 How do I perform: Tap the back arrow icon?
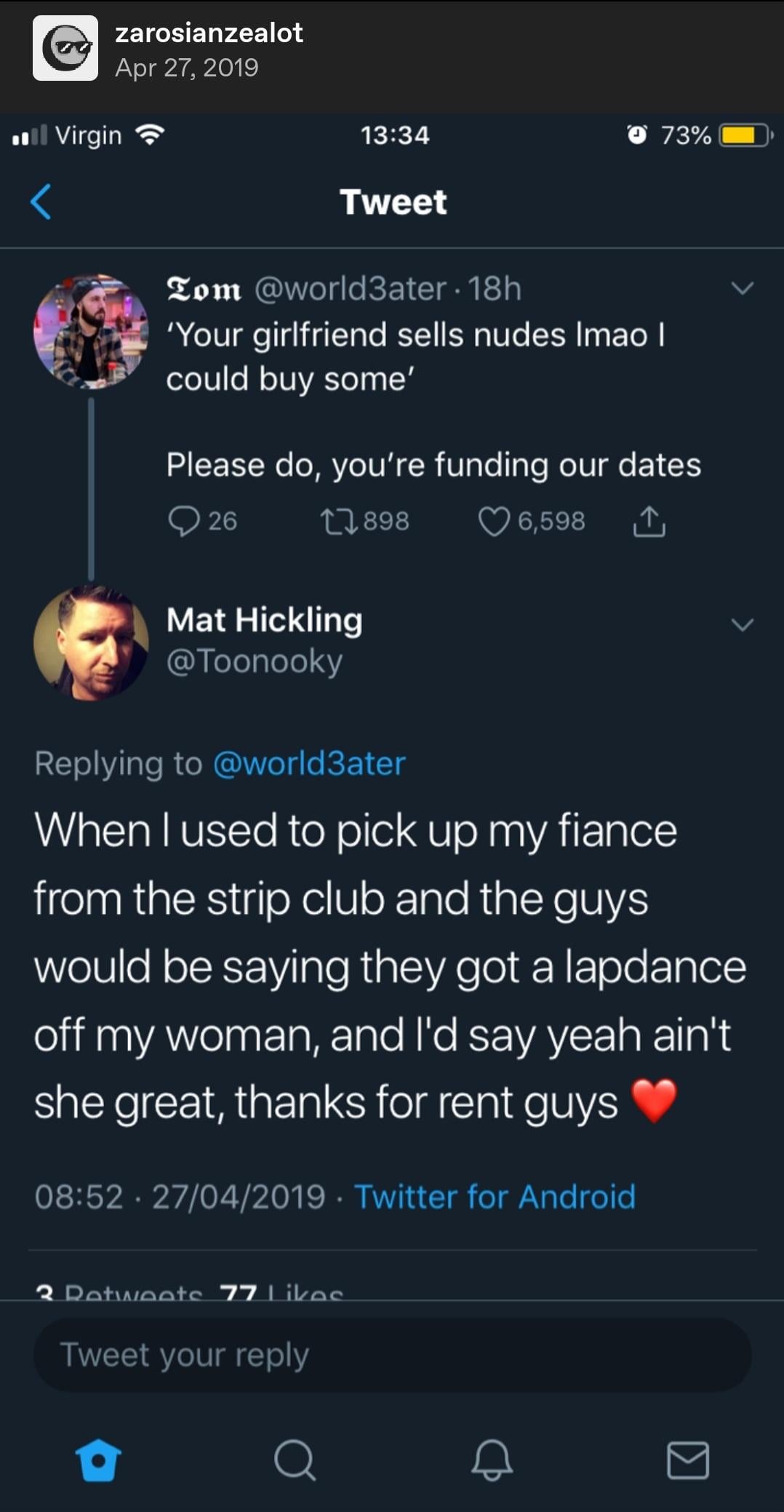[x=41, y=202]
